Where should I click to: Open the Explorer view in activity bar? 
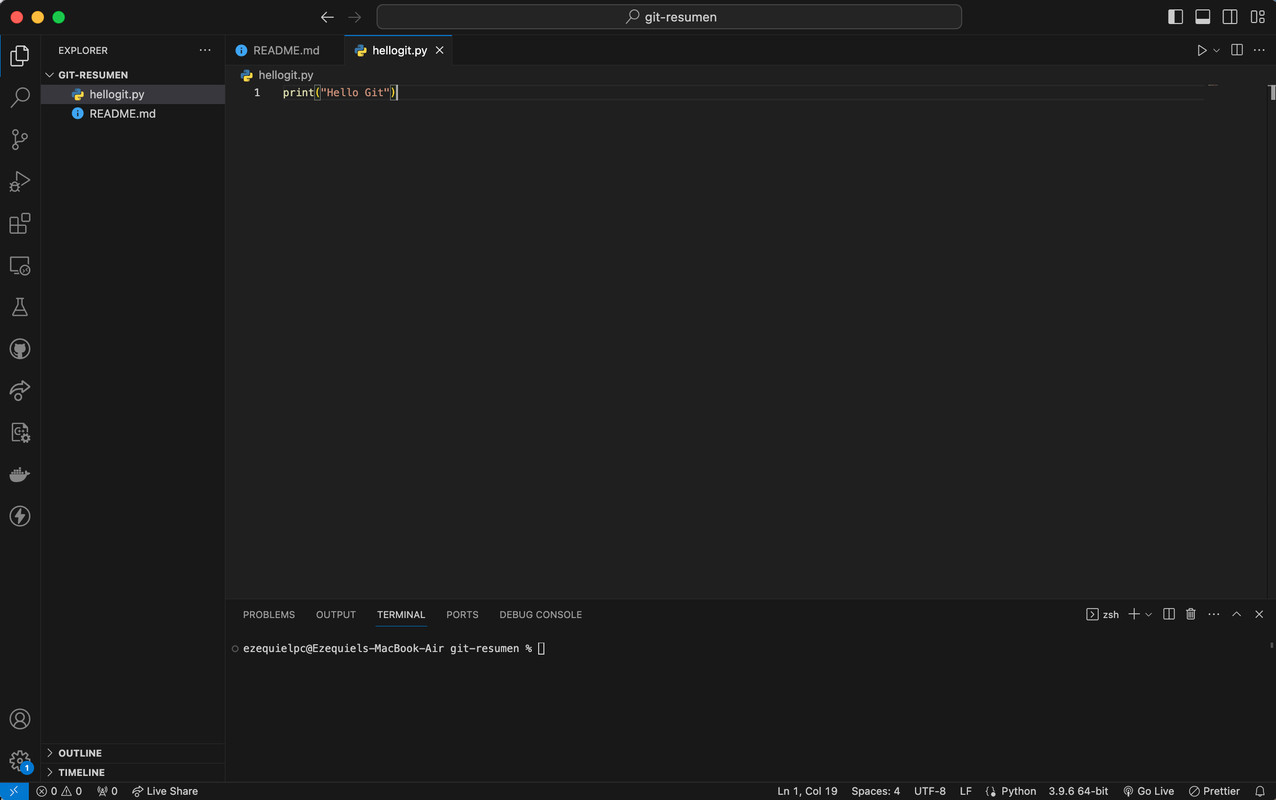coord(20,56)
